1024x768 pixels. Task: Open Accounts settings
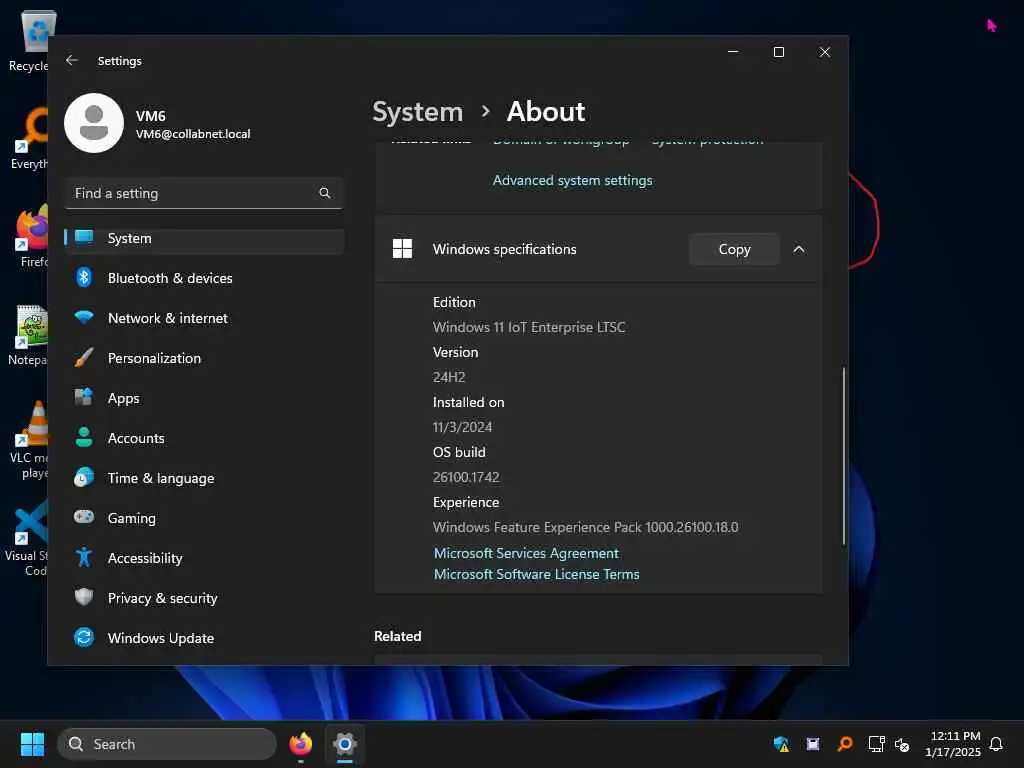(x=204, y=438)
